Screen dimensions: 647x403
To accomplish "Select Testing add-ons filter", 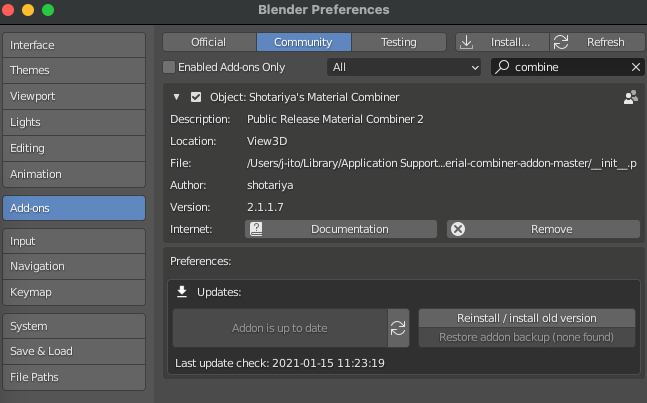I will [x=399, y=42].
